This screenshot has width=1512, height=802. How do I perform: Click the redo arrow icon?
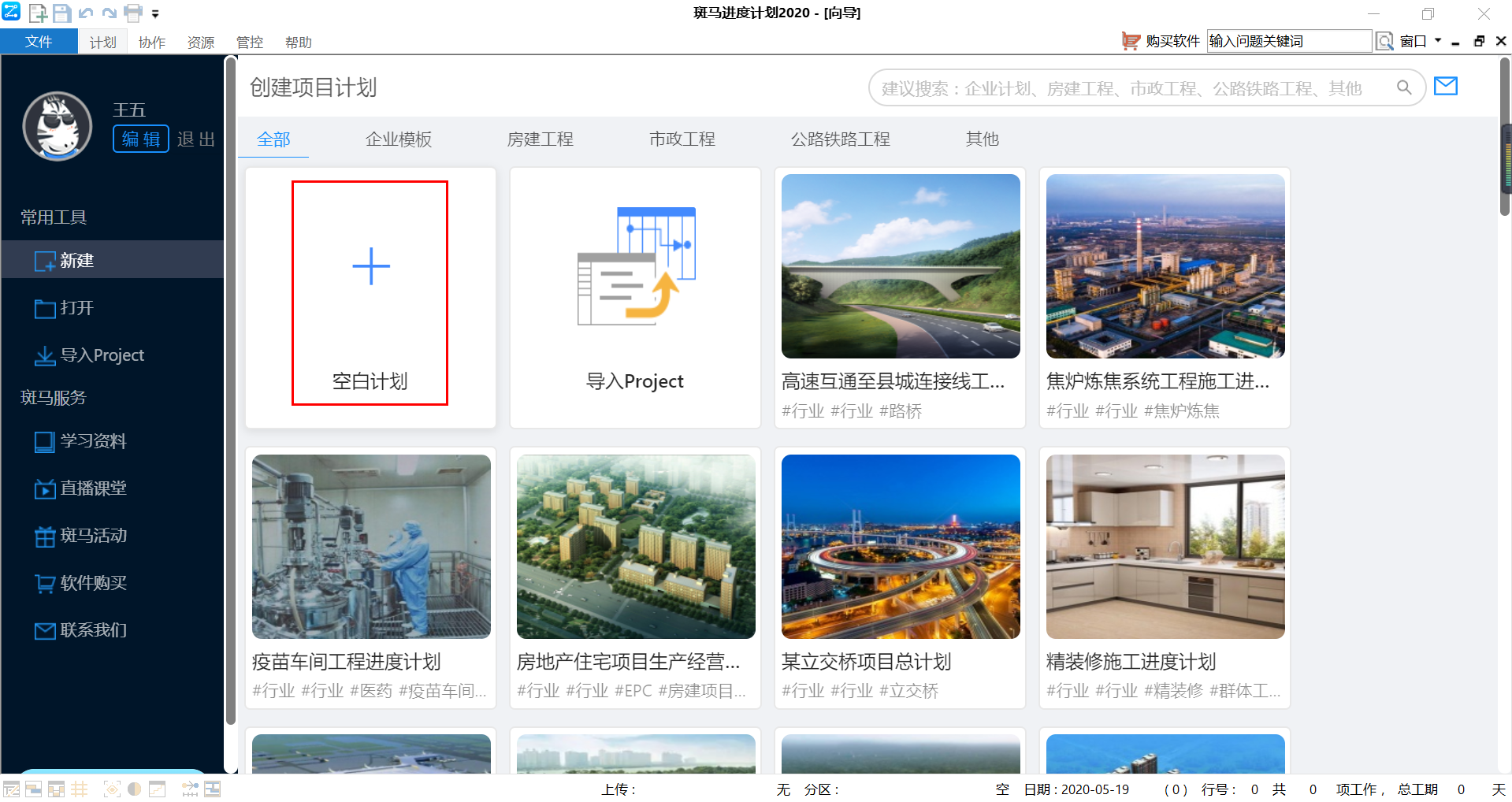coord(109,13)
